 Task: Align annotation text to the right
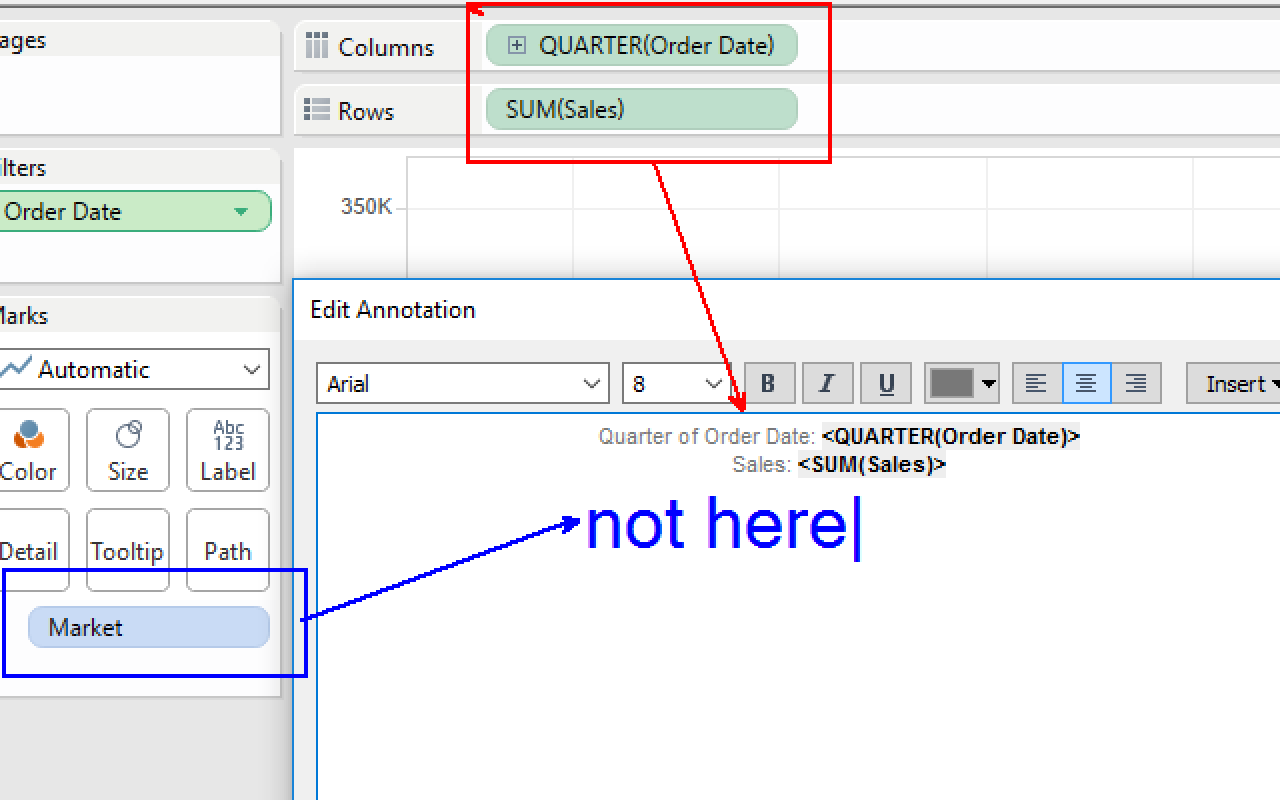tap(1136, 383)
